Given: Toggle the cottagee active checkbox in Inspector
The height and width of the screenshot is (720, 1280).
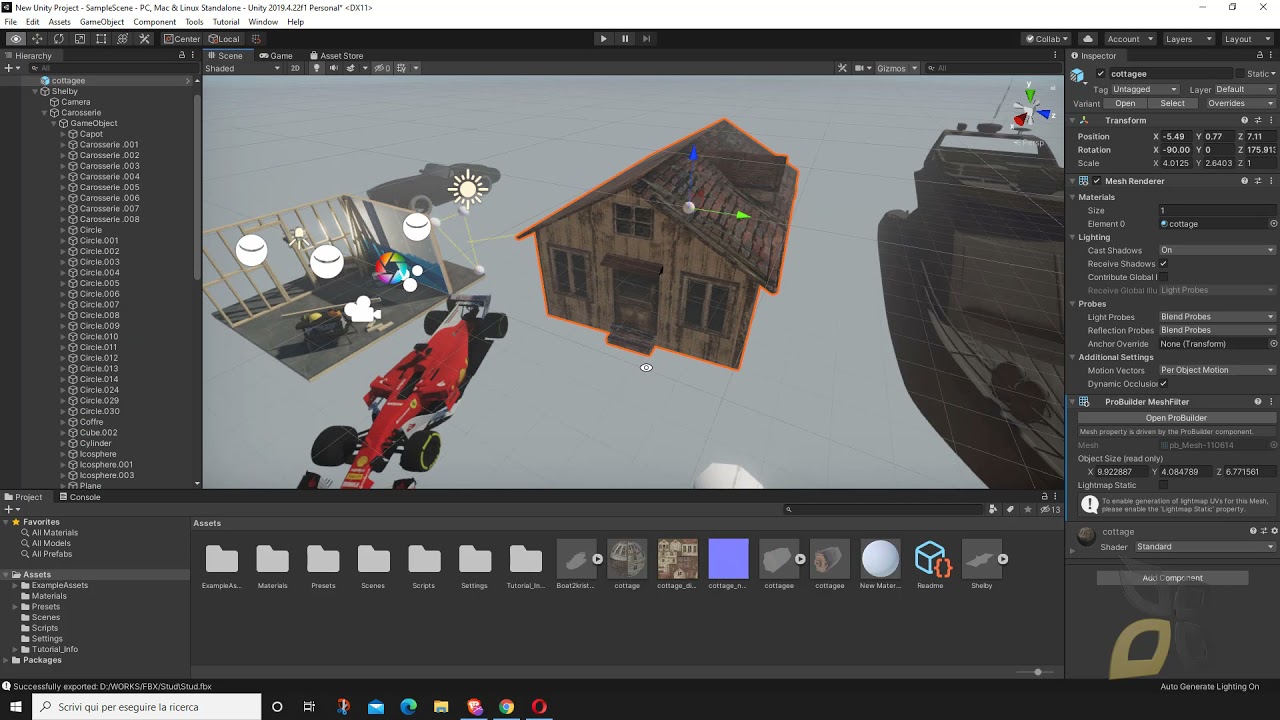Looking at the screenshot, I should (x=1101, y=74).
